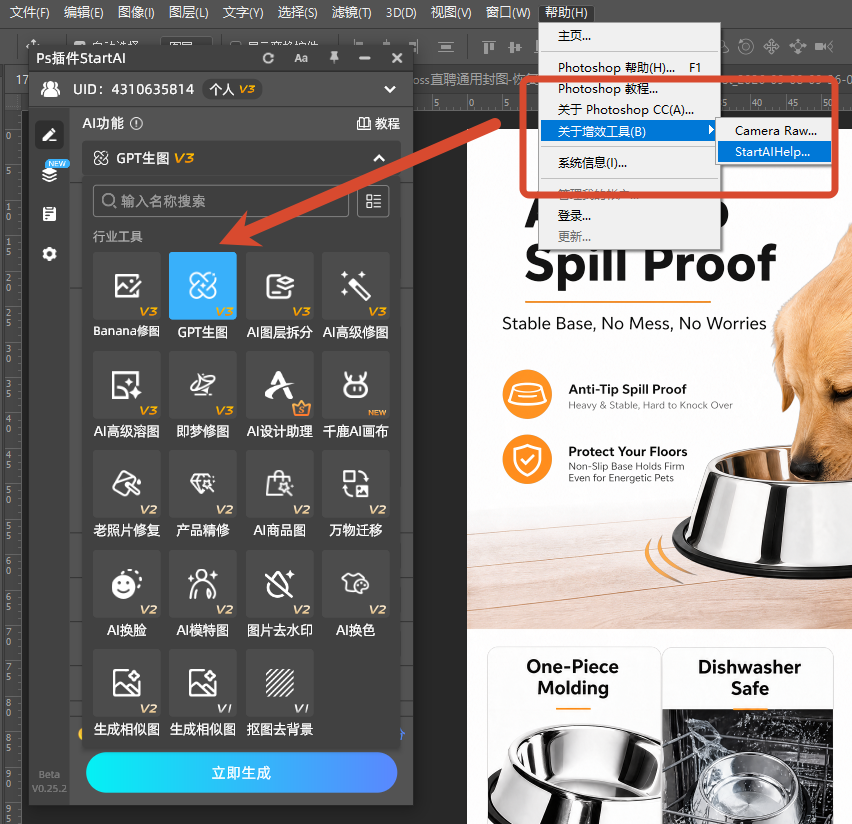Open the 滤镜(T) menu
Image resolution: width=852 pixels, height=824 pixels.
[352, 12]
